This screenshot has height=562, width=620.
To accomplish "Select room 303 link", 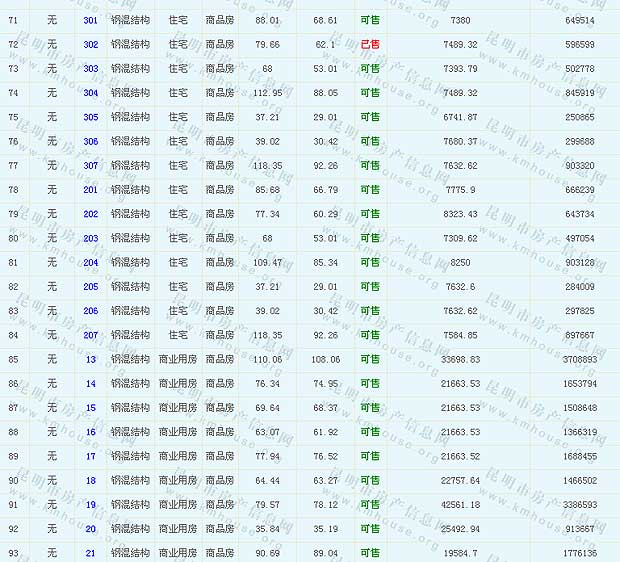I will tap(90, 69).
